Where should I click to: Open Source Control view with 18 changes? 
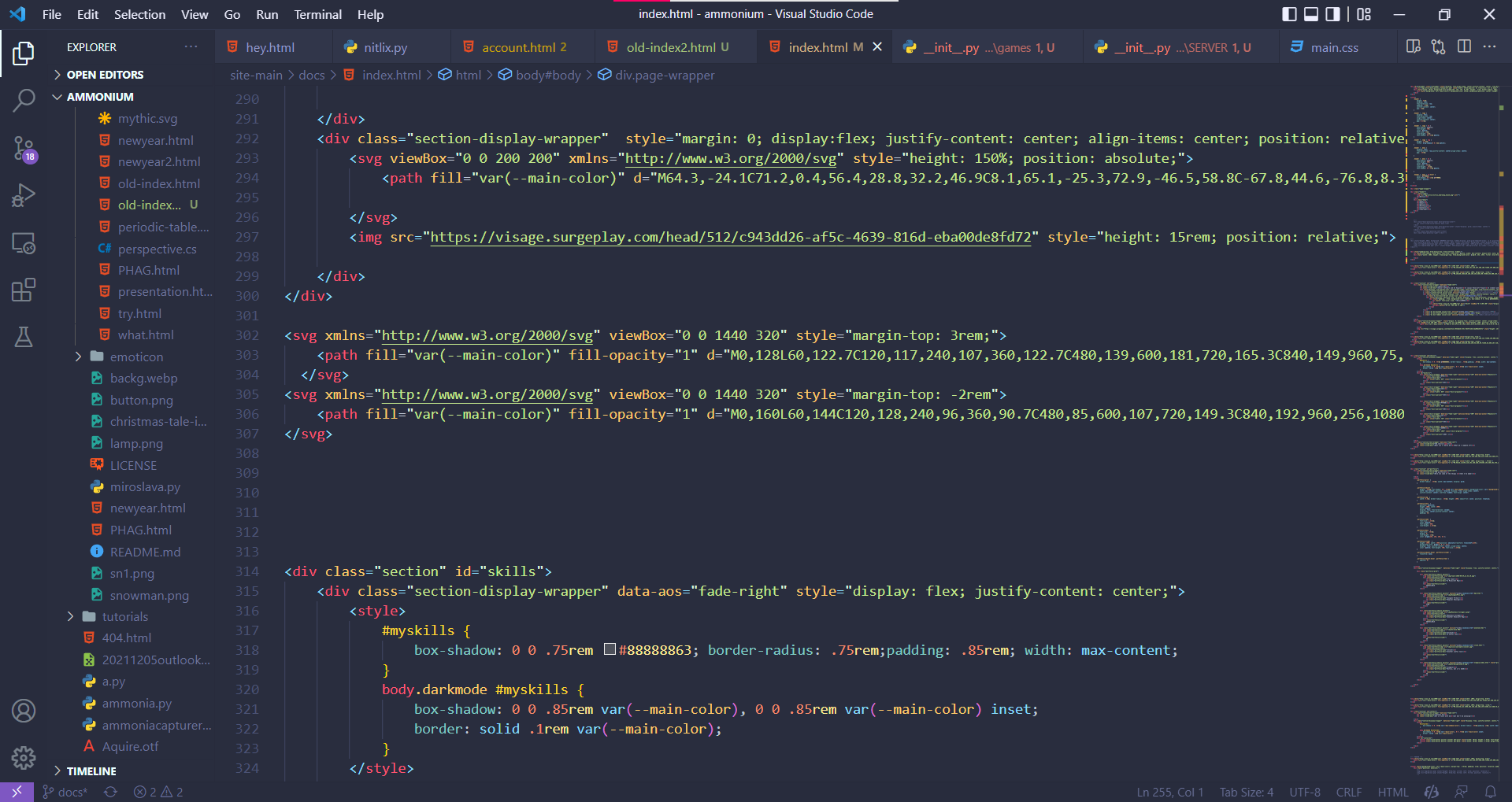point(24,148)
